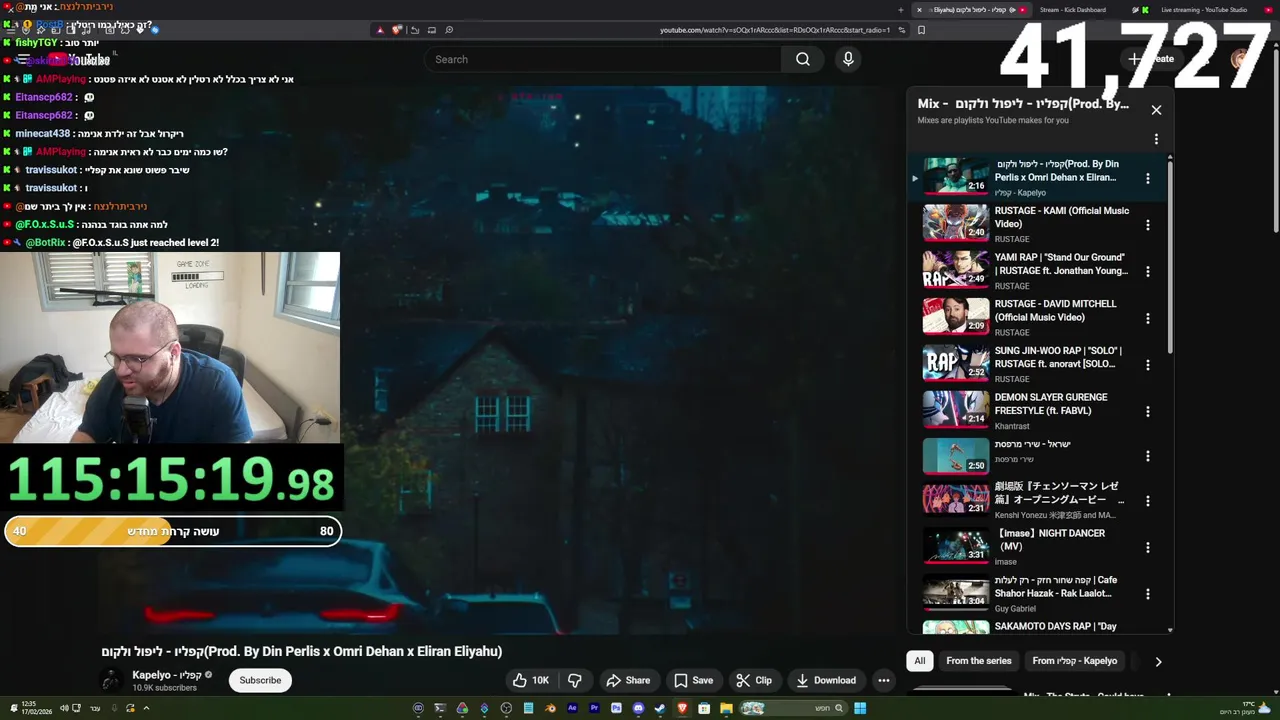Click the Brave Shields lion icon
The height and width of the screenshot is (720, 1280).
click(397, 29)
